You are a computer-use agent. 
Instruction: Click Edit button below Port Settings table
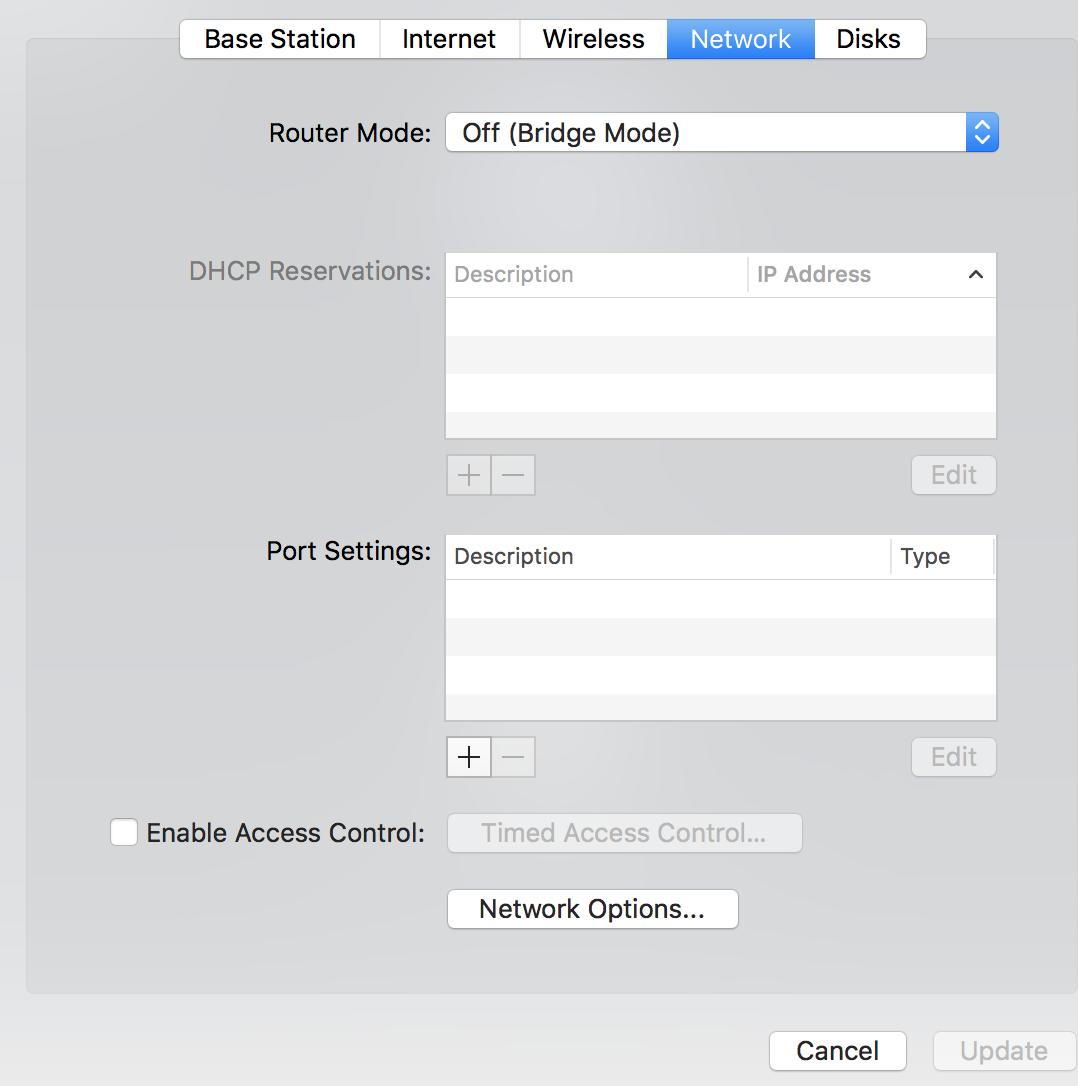point(953,758)
